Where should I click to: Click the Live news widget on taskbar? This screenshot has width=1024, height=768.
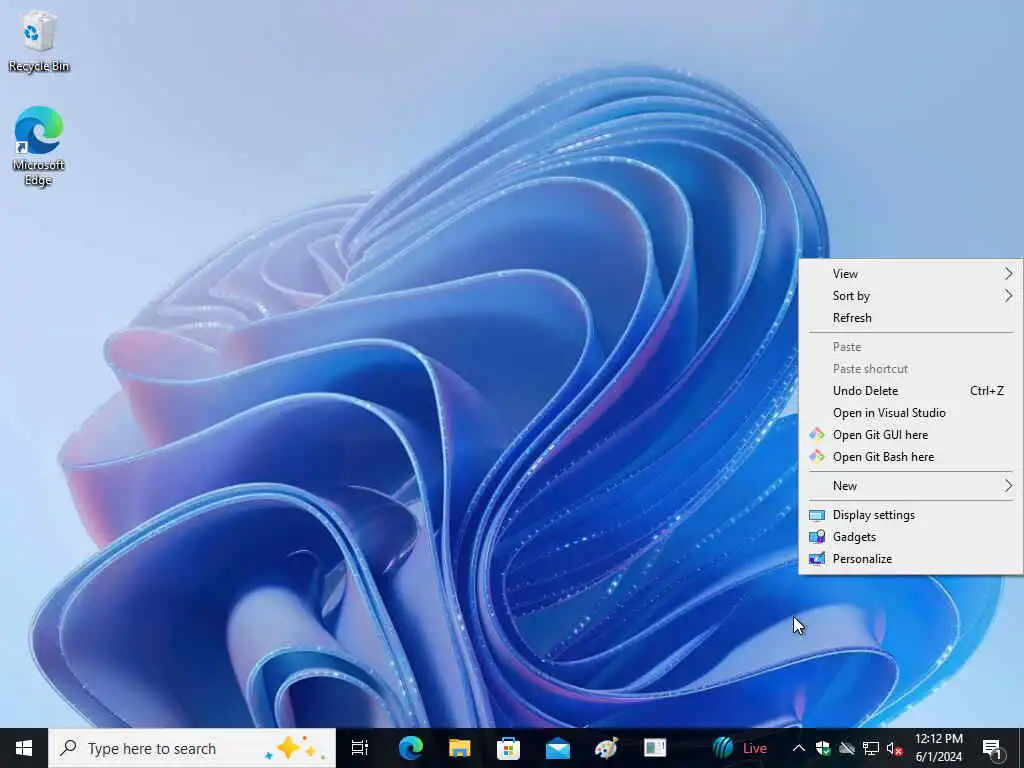pyautogui.click(x=739, y=748)
